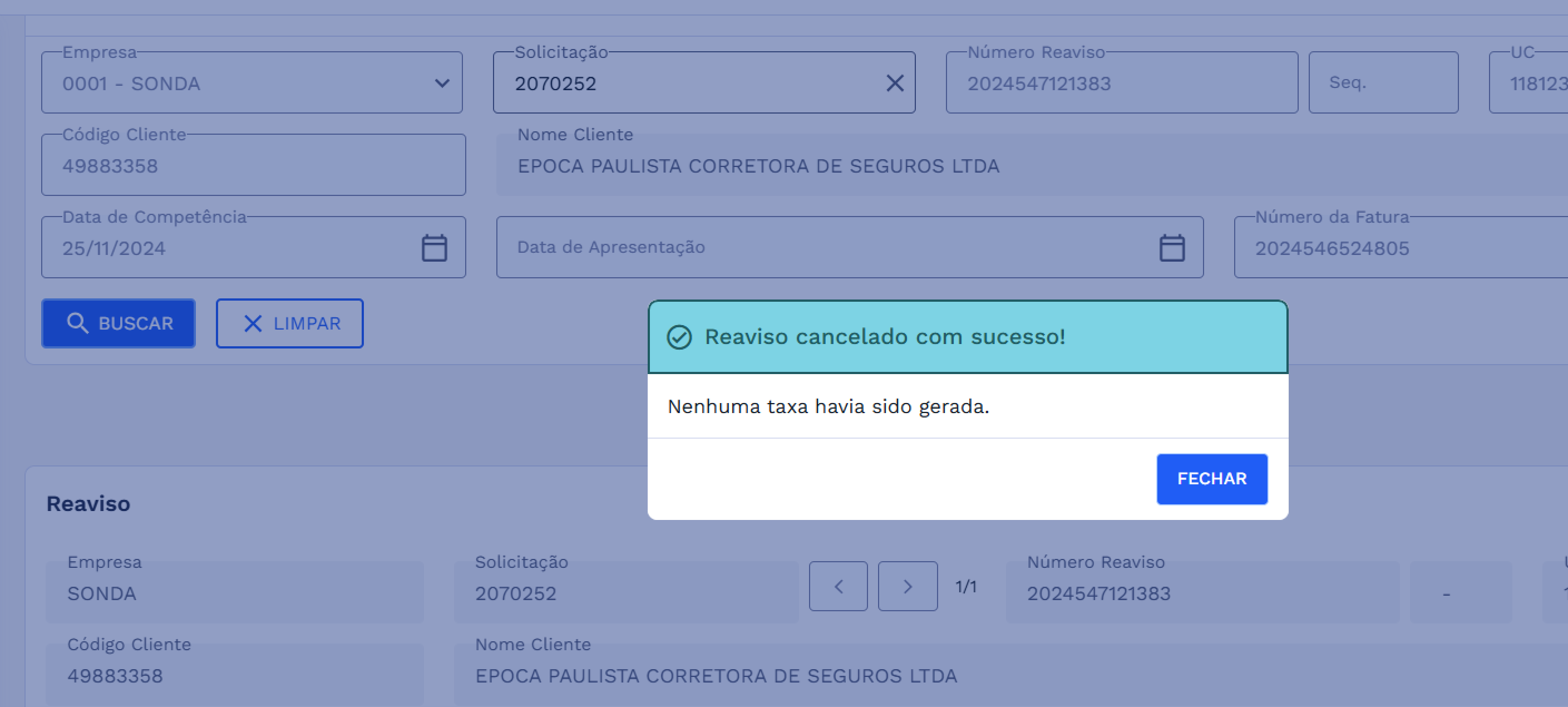This screenshot has width=1568, height=707.
Task: Open the calendar for Data de Apresentação
Action: (x=1172, y=247)
